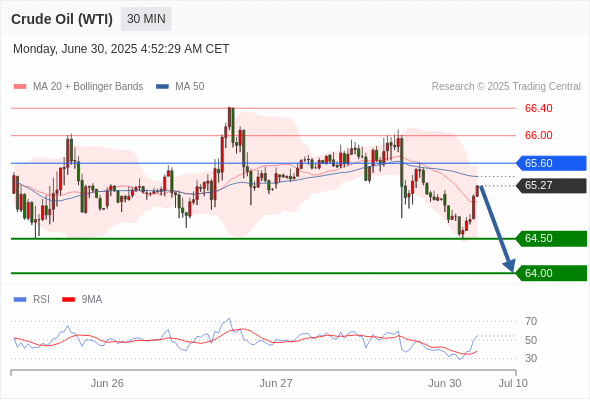Click the 'Research © 2025 Trading Central' text
This screenshot has width=590, height=400.
click(506, 87)
